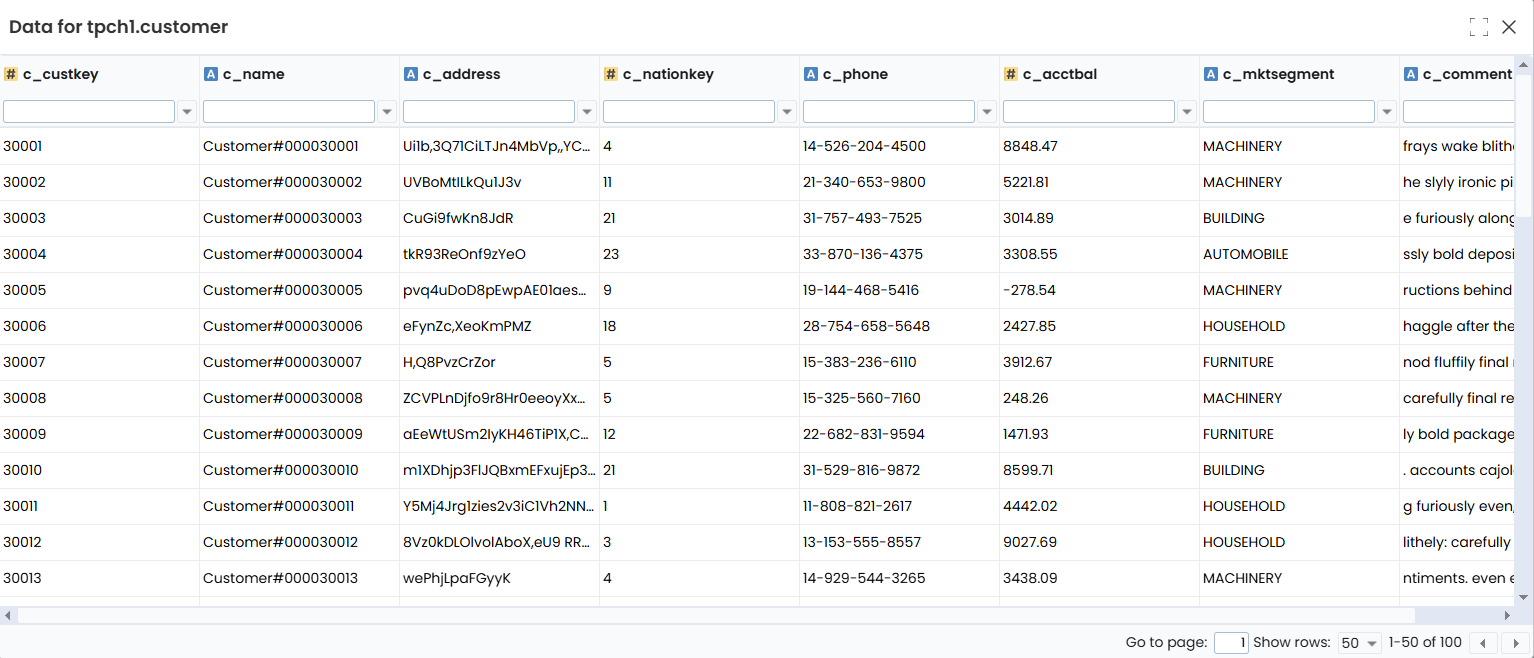The height and width of the screenshot is (658, 1534).
Task: Click the horizontal scrollbar right arrow
Action: coord(1508,615)
